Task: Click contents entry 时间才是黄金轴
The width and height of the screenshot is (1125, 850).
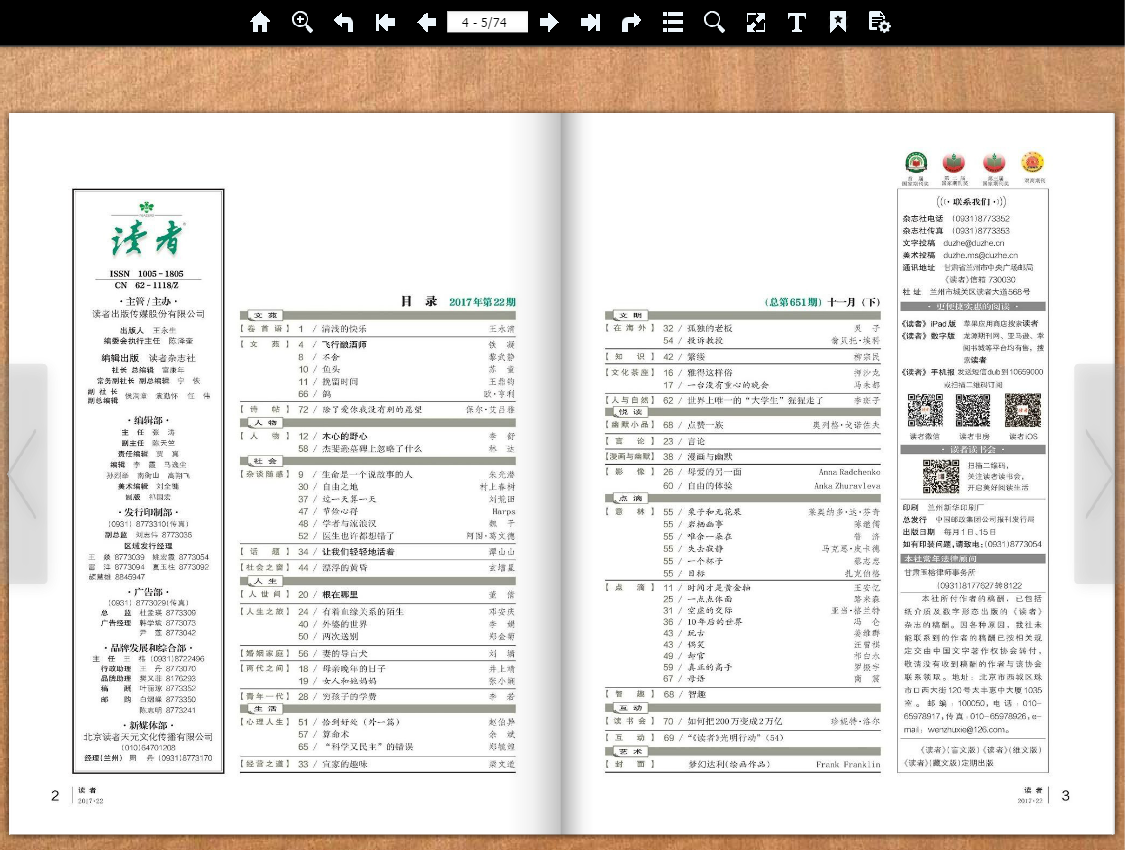Action: point(718,587)
